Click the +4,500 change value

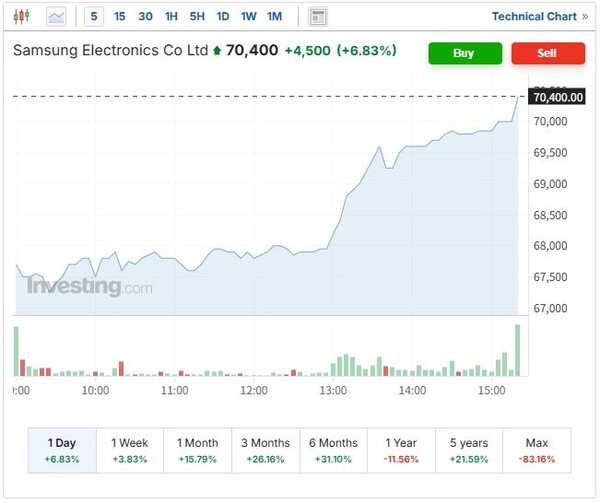[x=308, y=51]
